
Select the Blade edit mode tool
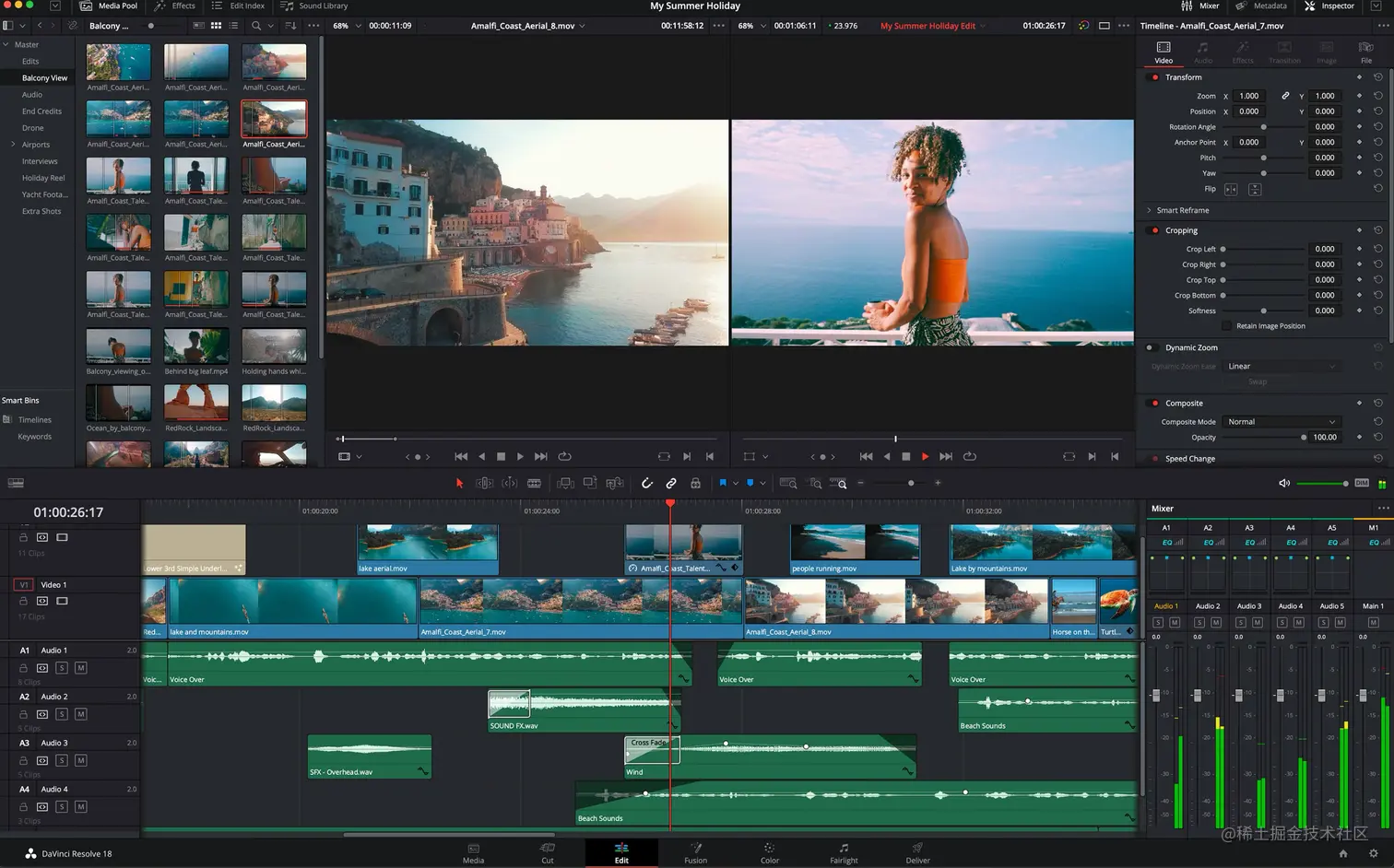click(534, 483)
